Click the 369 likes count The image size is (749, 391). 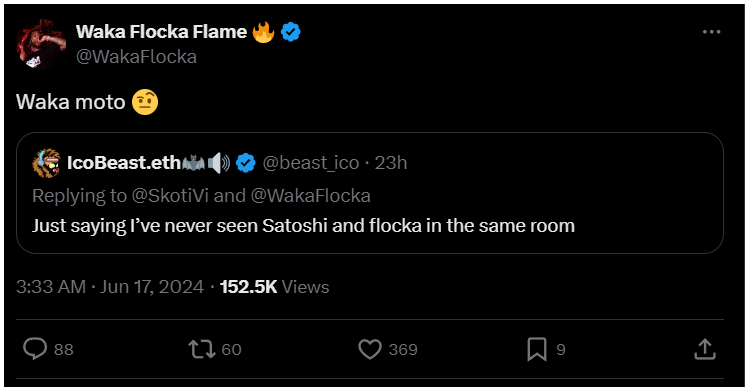click(x=403, y=349)
